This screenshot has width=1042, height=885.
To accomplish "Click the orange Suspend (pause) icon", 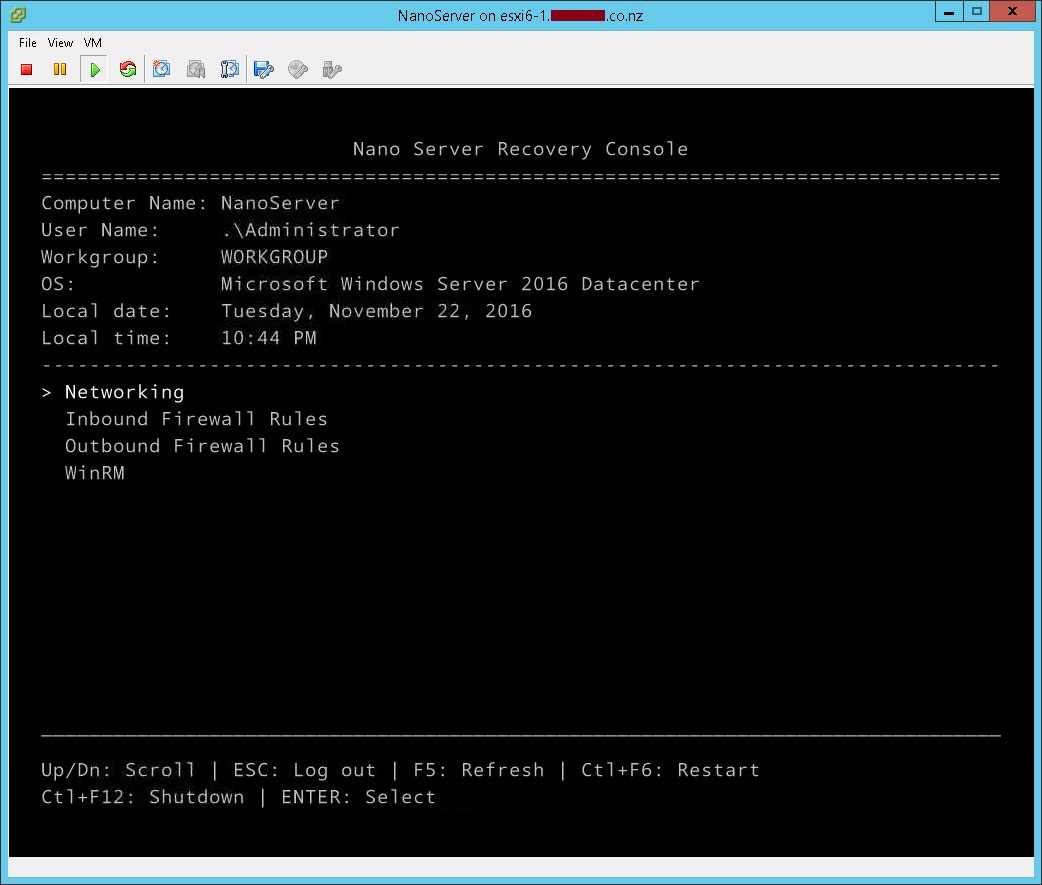I will (60, 69).
